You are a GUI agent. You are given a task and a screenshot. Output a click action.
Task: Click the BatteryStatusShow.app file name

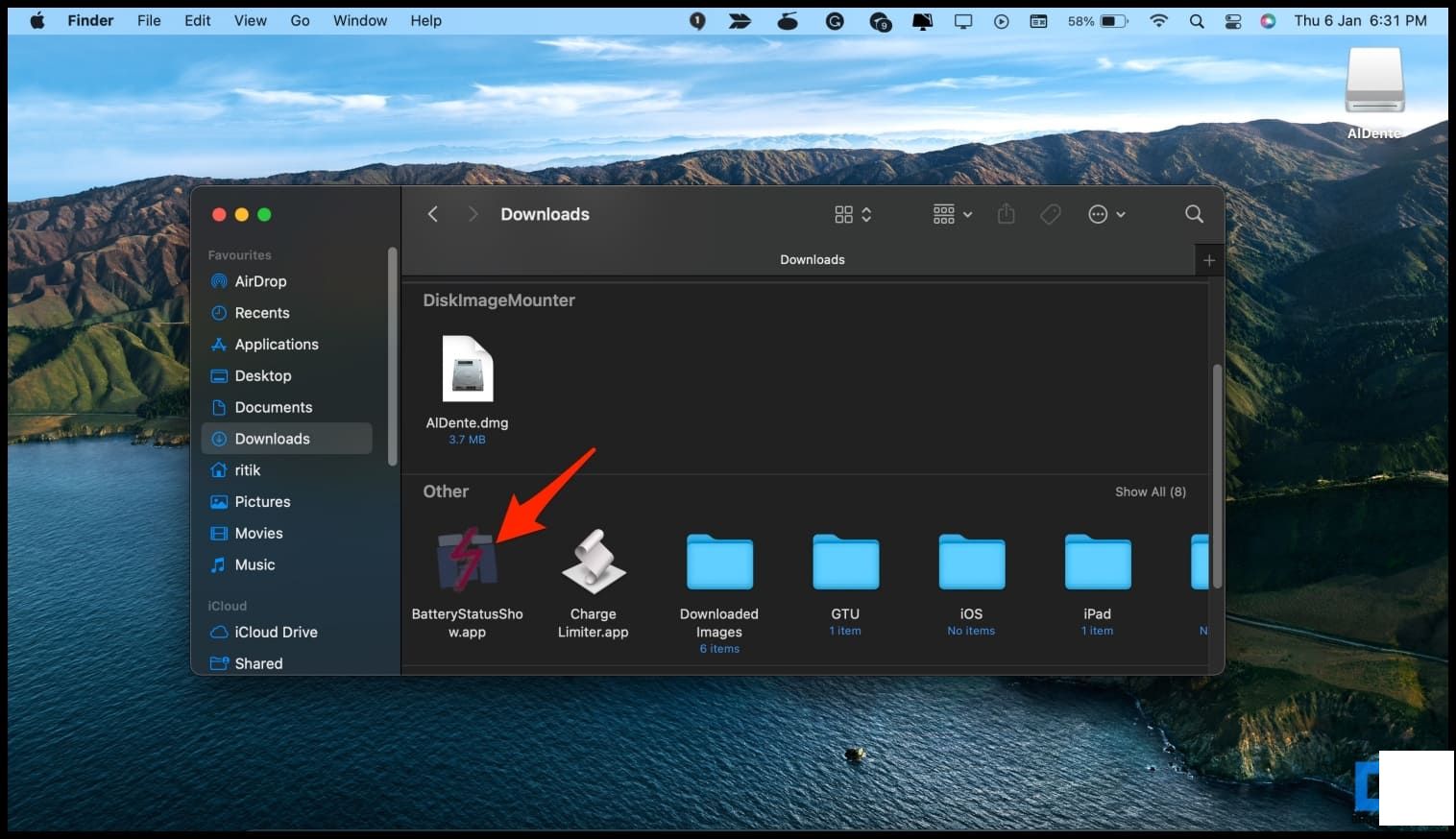pos(468,623)
